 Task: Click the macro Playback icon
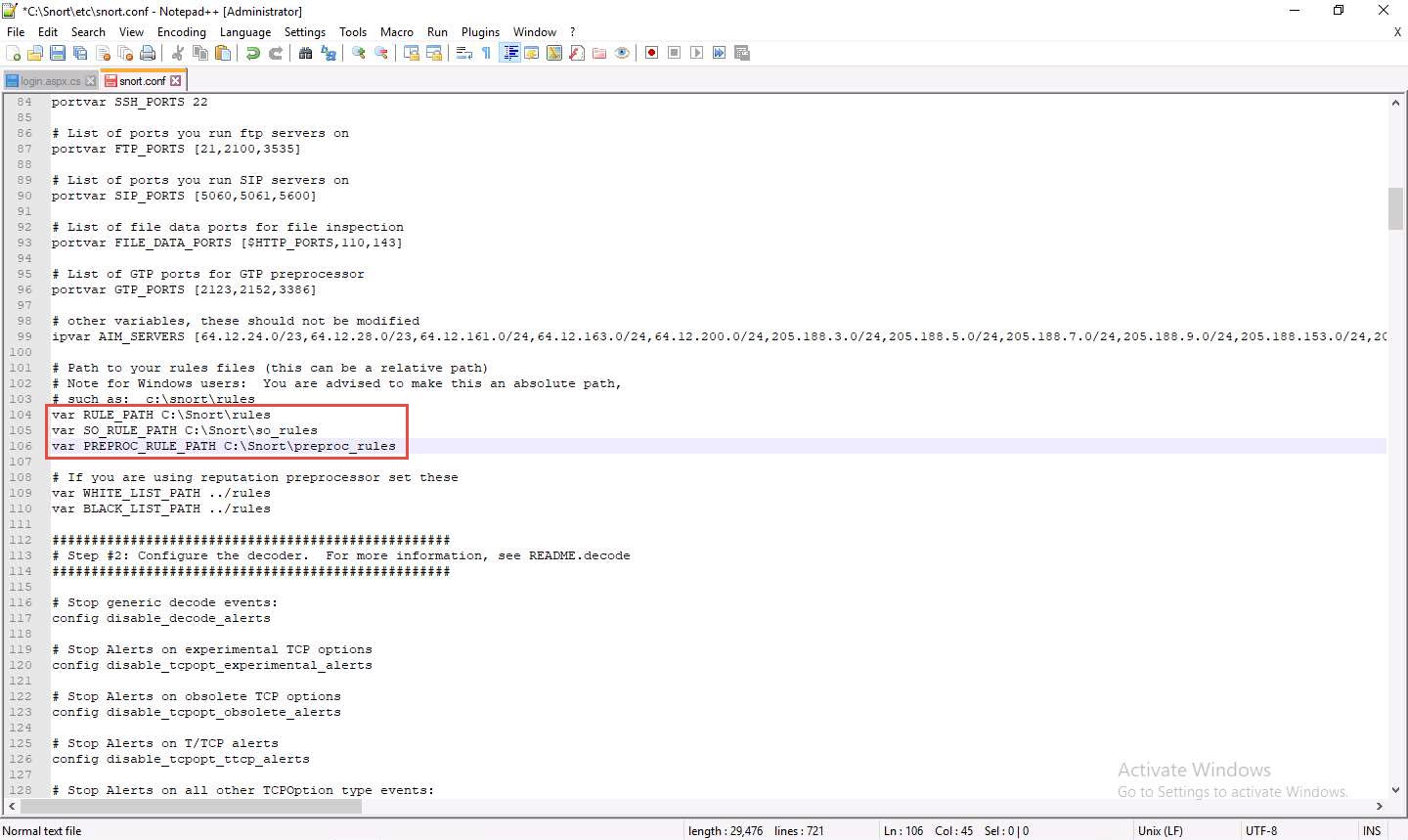pos(696,53)
